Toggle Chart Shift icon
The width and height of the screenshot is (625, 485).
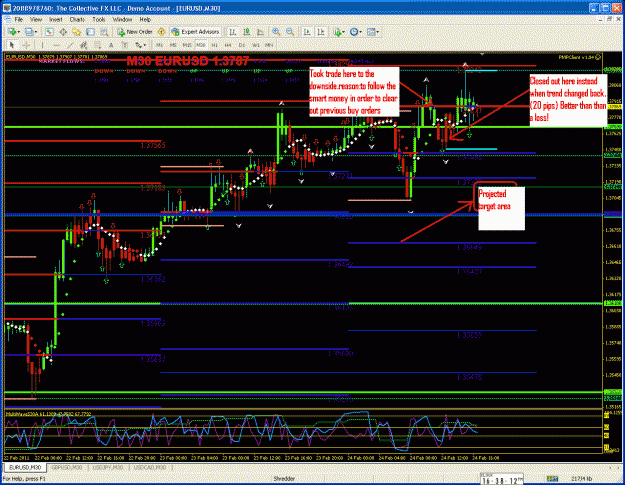(321, 32)
